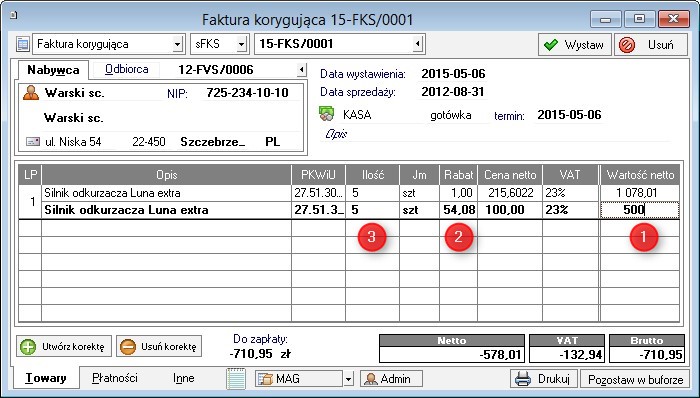Click the Wystaw button
Image resolution: width=700 pixels, height=398 pixels.
(575, 45)
